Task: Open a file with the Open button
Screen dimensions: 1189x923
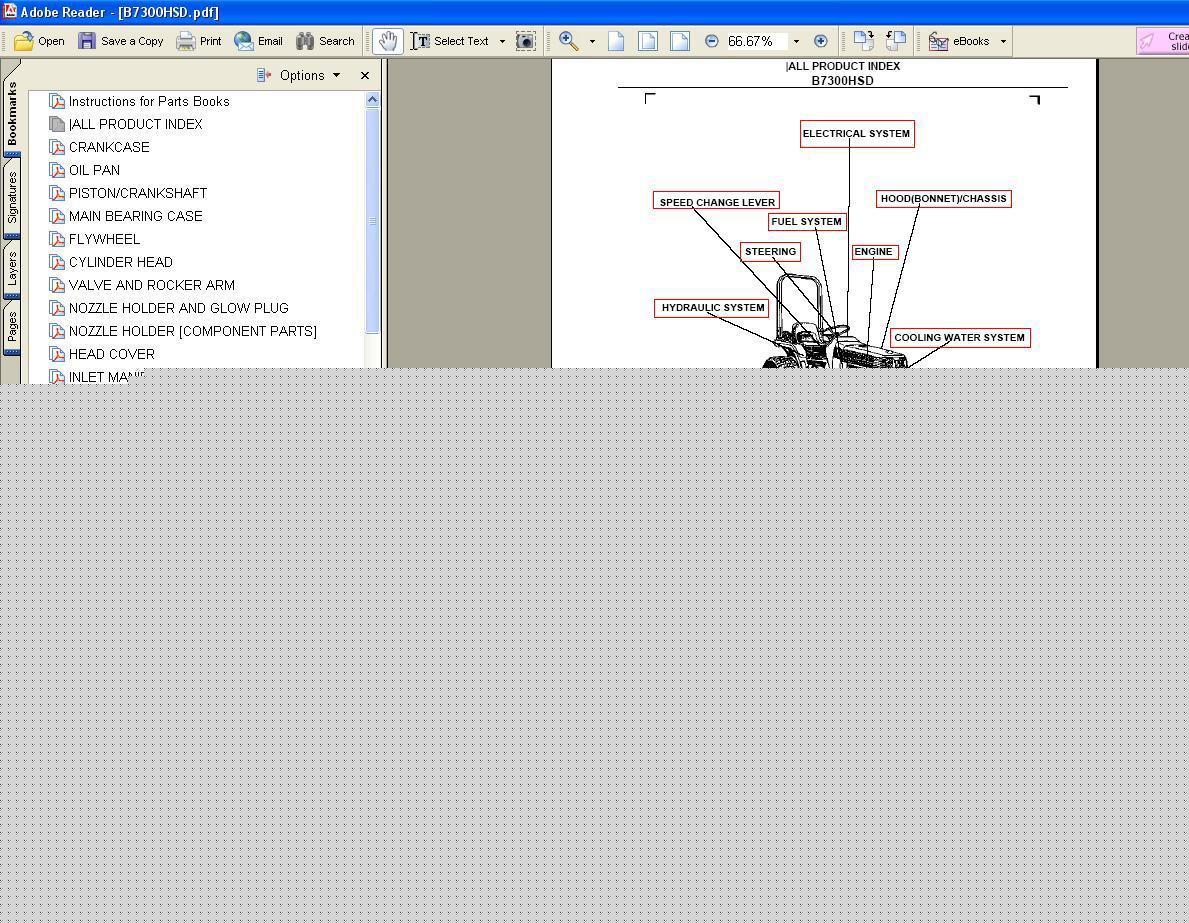Action: [39, 41]
